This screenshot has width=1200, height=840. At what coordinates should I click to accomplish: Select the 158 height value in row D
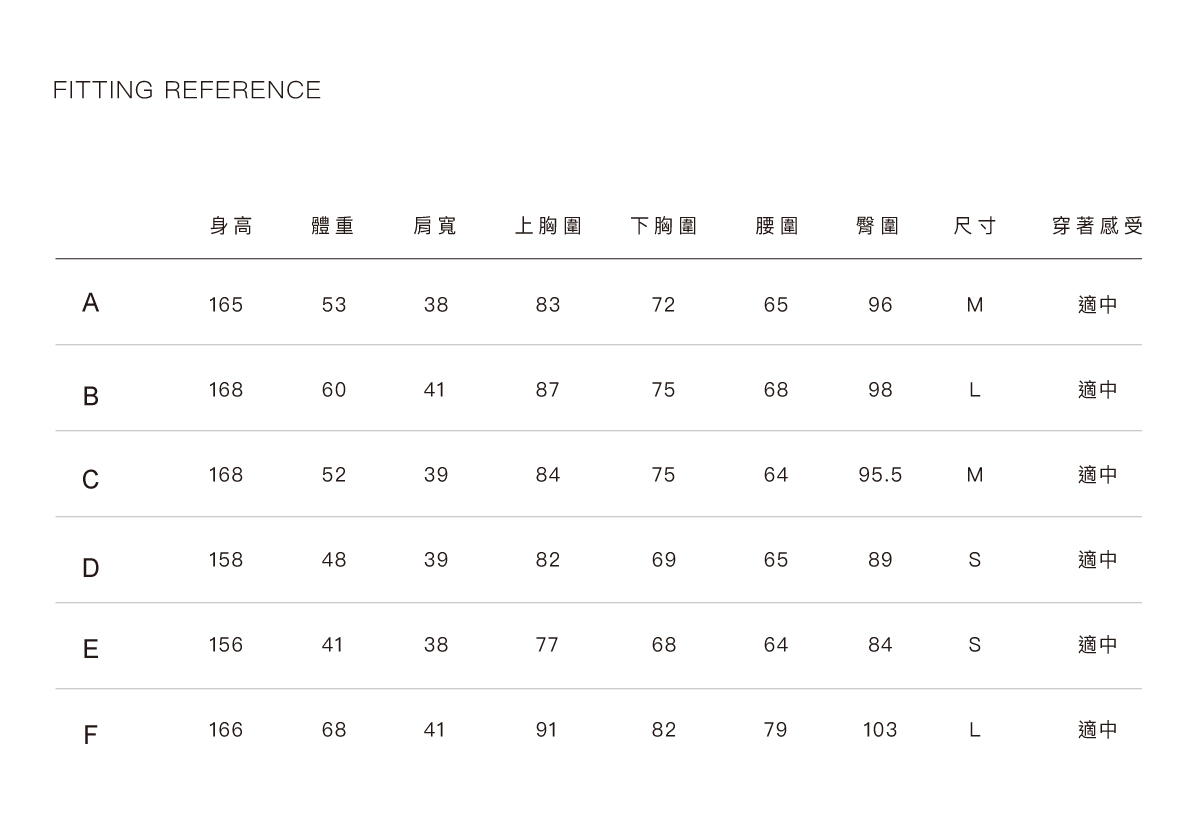coord(226,560)
